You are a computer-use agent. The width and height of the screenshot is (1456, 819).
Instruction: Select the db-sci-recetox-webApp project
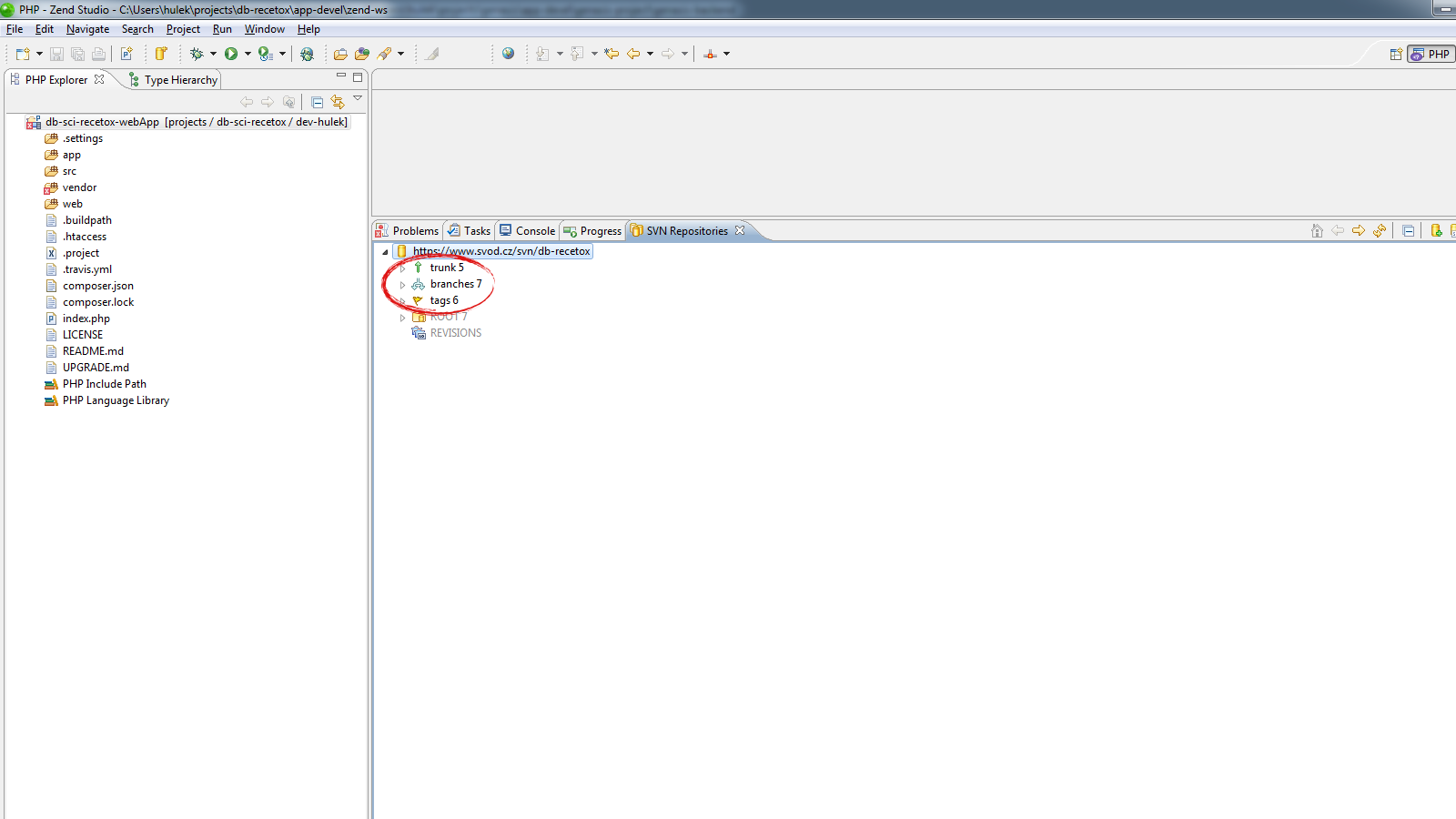[x=187, y=122]
